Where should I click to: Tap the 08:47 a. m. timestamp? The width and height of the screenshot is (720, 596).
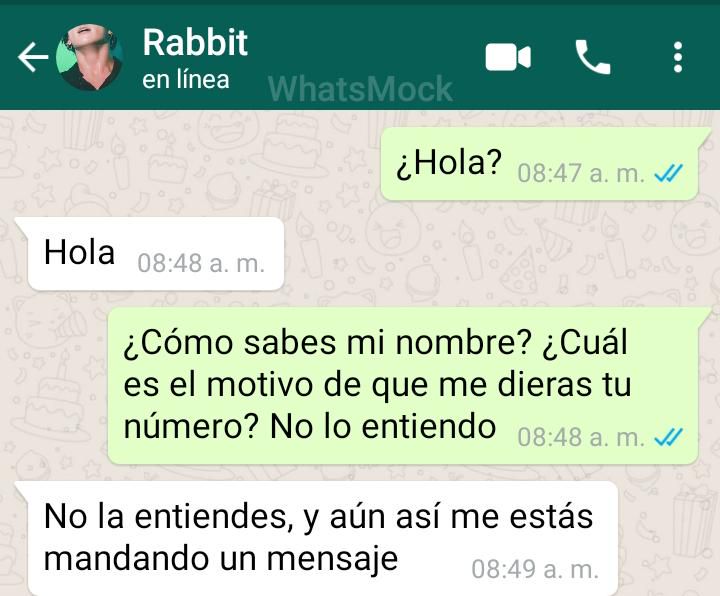click(581, 174)
